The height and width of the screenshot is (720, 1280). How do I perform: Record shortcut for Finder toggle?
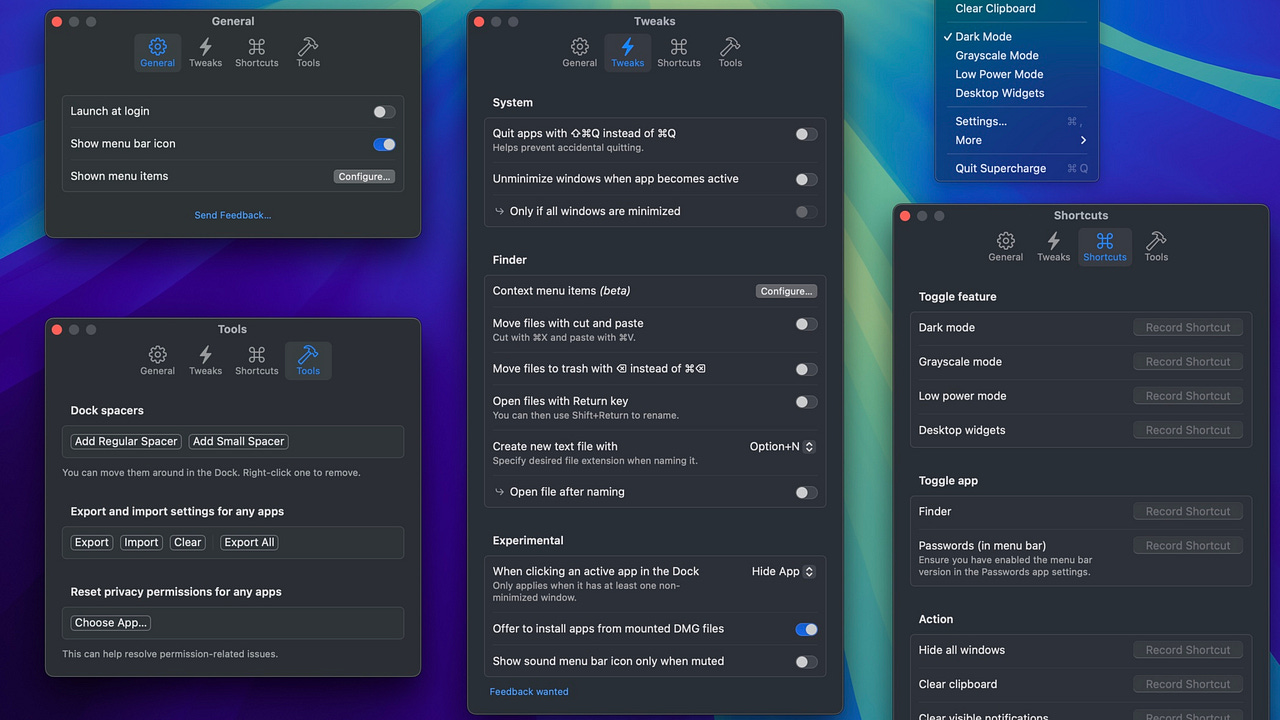point(1188,512)
